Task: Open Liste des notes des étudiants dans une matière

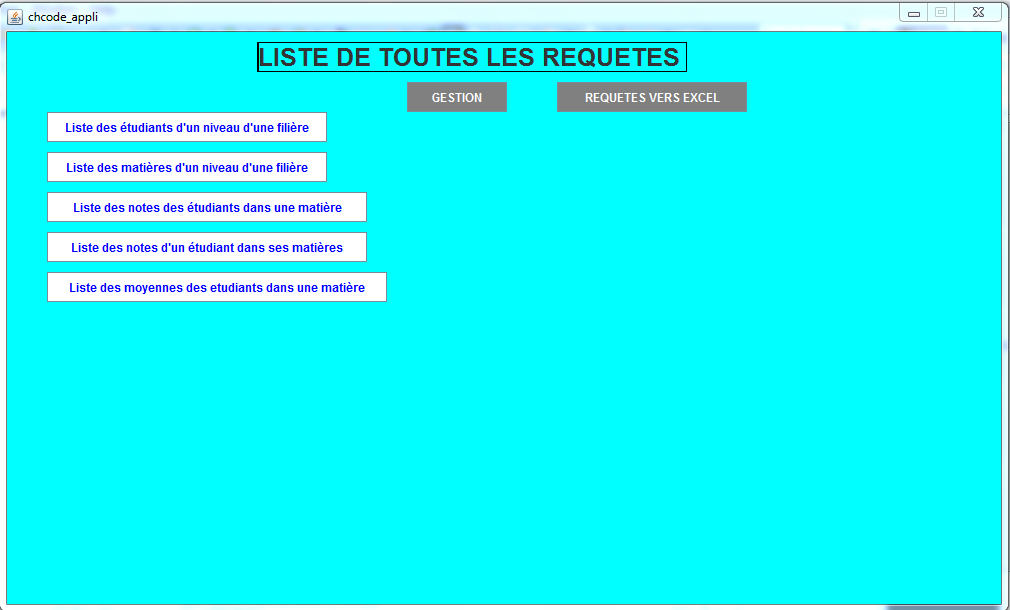Action: [x=207, y=207]
